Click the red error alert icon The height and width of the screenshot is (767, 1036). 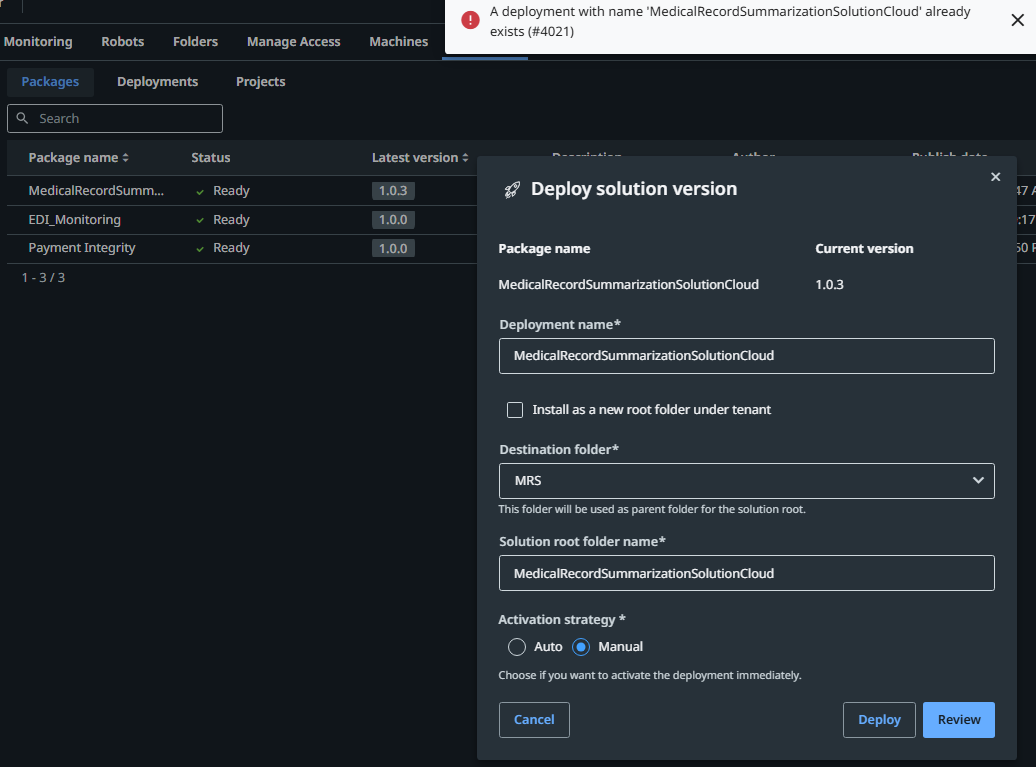[470, 20]
